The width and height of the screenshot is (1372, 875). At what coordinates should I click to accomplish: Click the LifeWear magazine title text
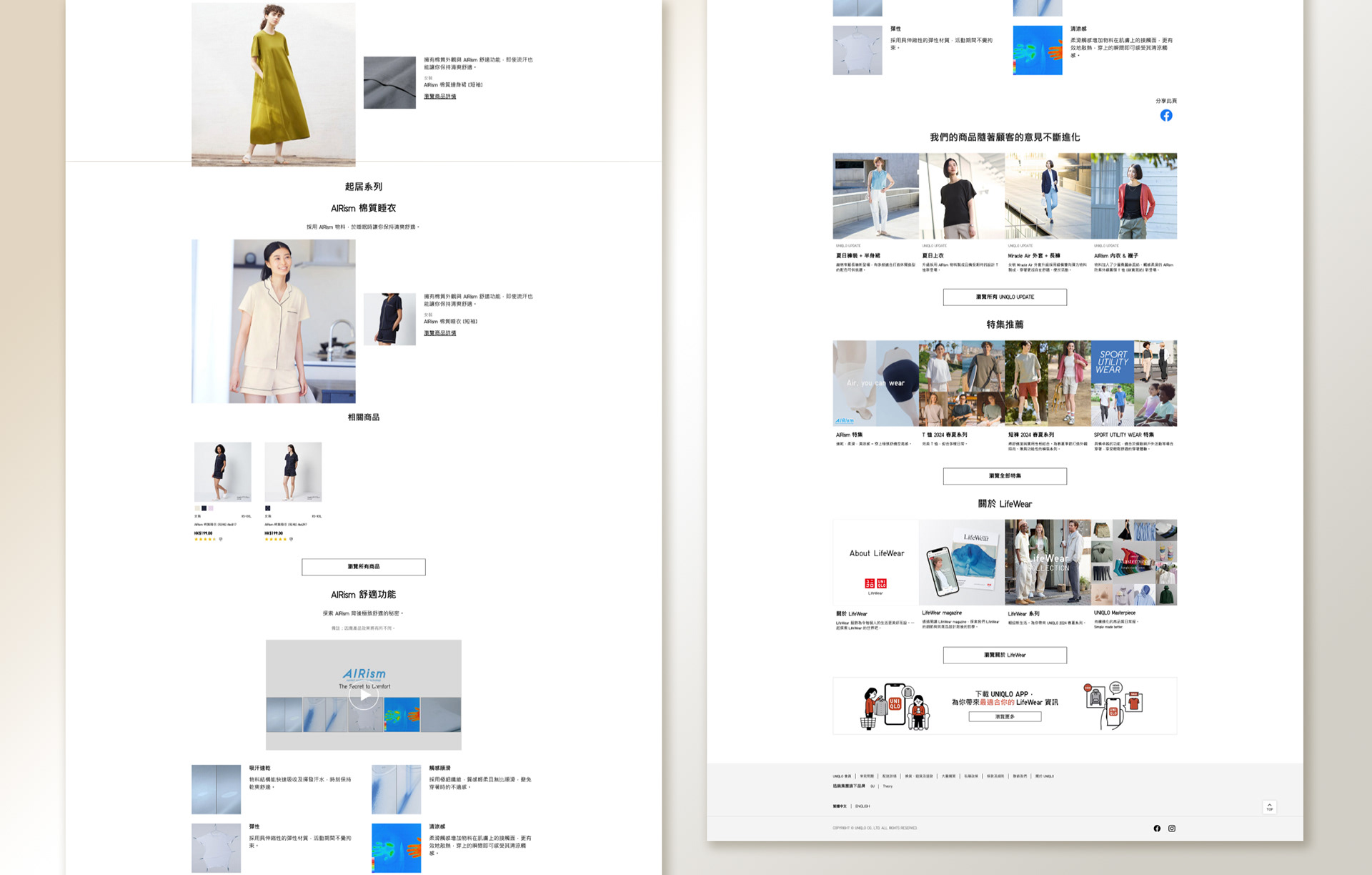[x=942, y=613]
